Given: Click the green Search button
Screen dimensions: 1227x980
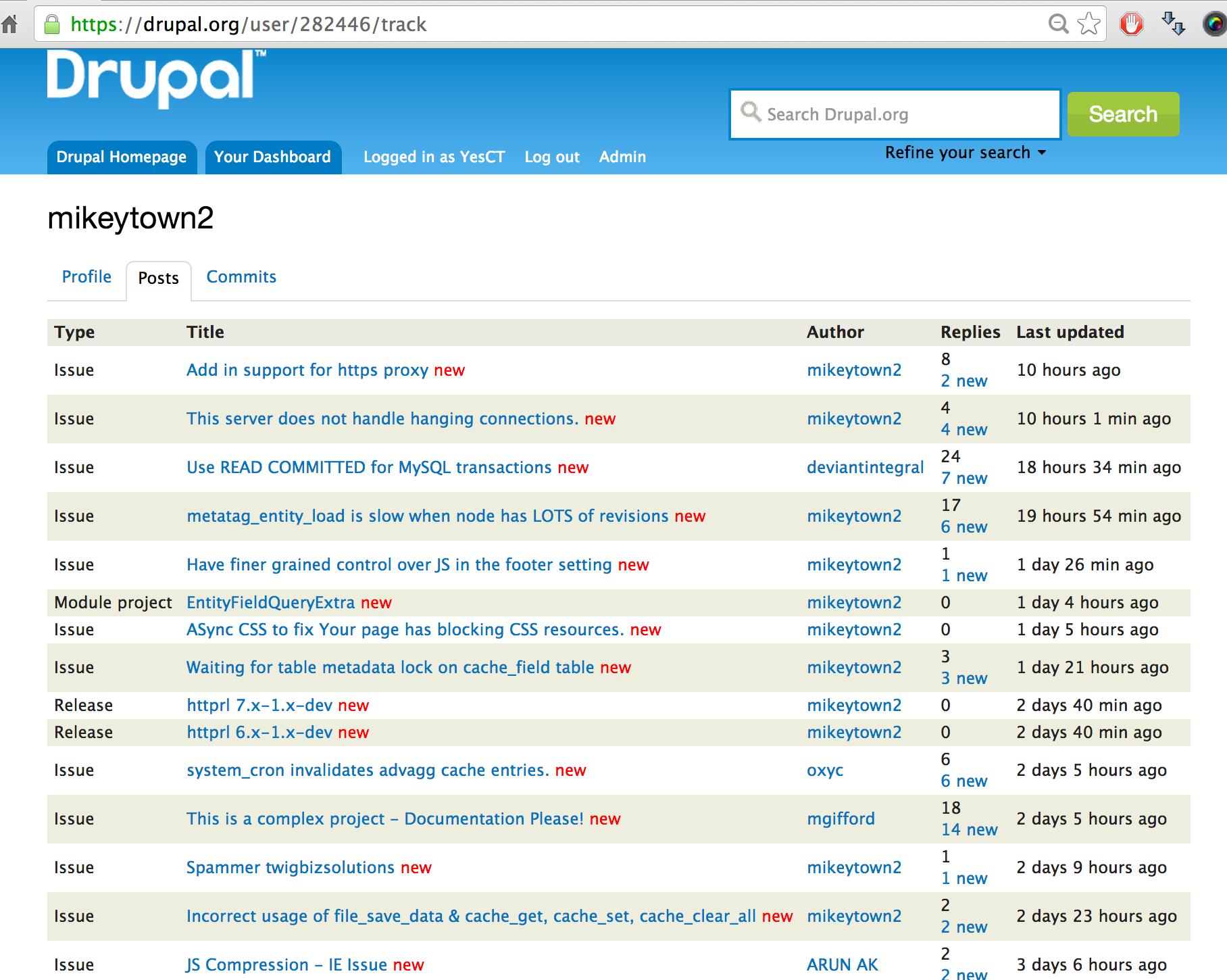Looking at the screenshot, I should (1123, 114).
